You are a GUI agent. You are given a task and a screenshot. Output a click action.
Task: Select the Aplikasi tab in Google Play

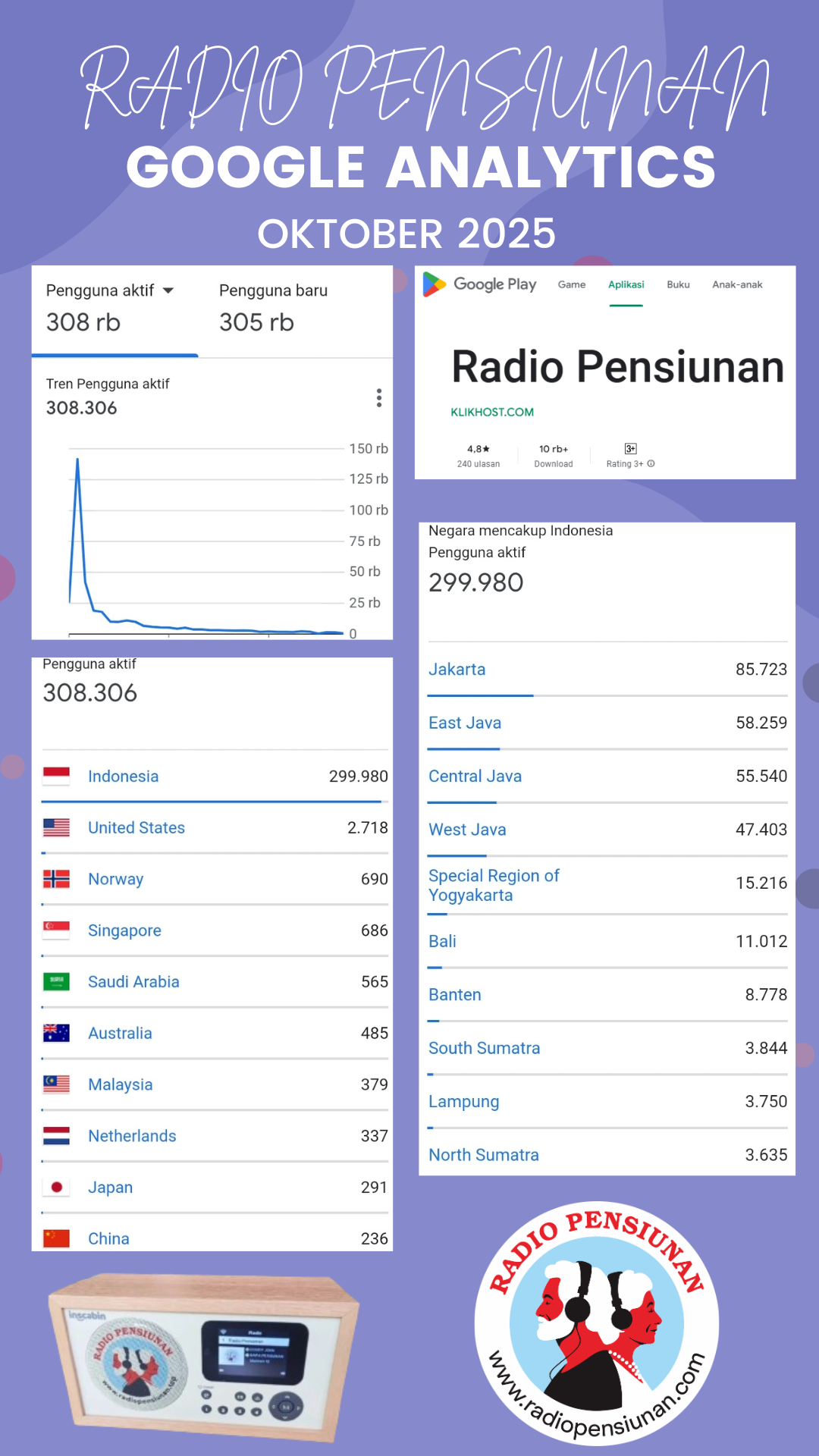coord(626,285)
